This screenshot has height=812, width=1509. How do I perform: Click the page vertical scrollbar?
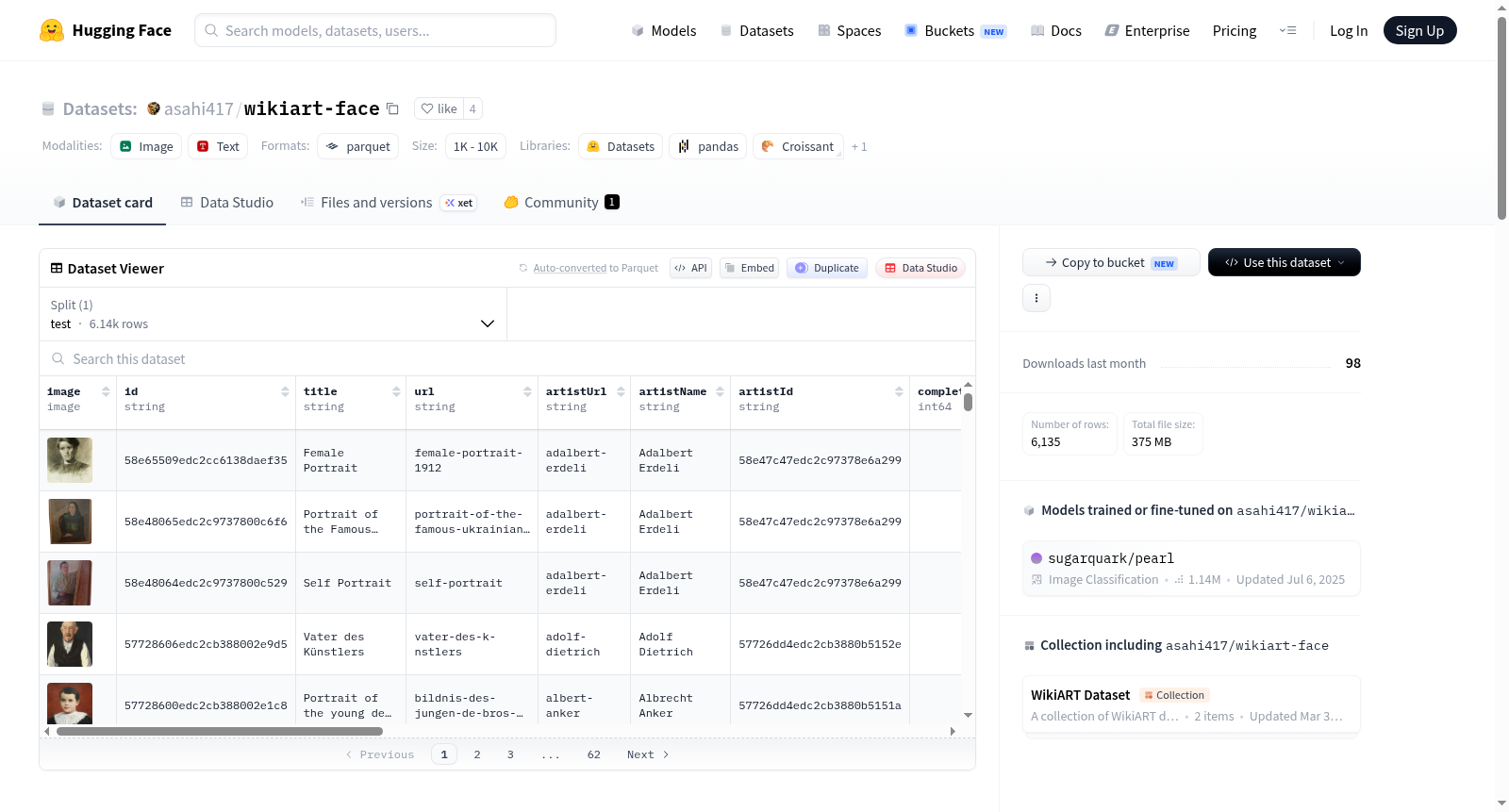tap(1501, 118)
